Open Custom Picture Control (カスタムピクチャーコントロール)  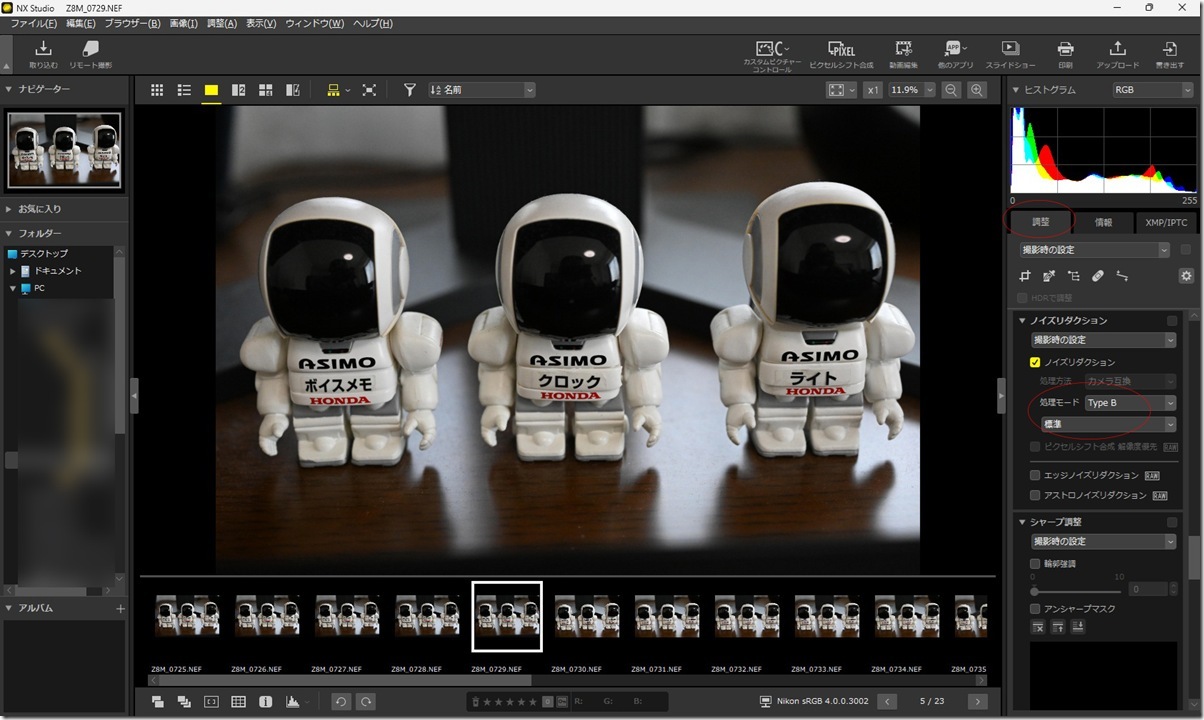tap(772, 56)
